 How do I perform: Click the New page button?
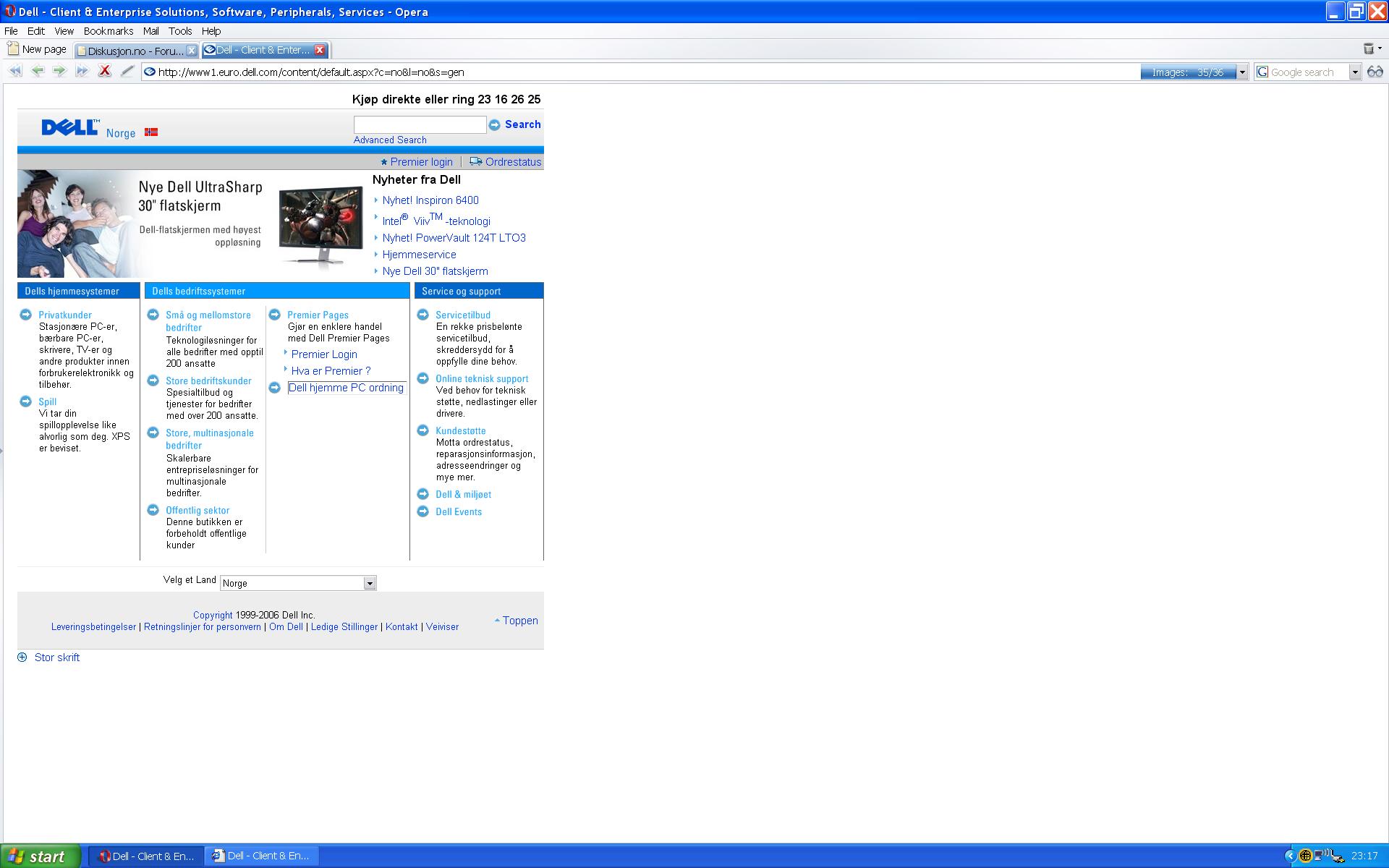pos(37,49)
